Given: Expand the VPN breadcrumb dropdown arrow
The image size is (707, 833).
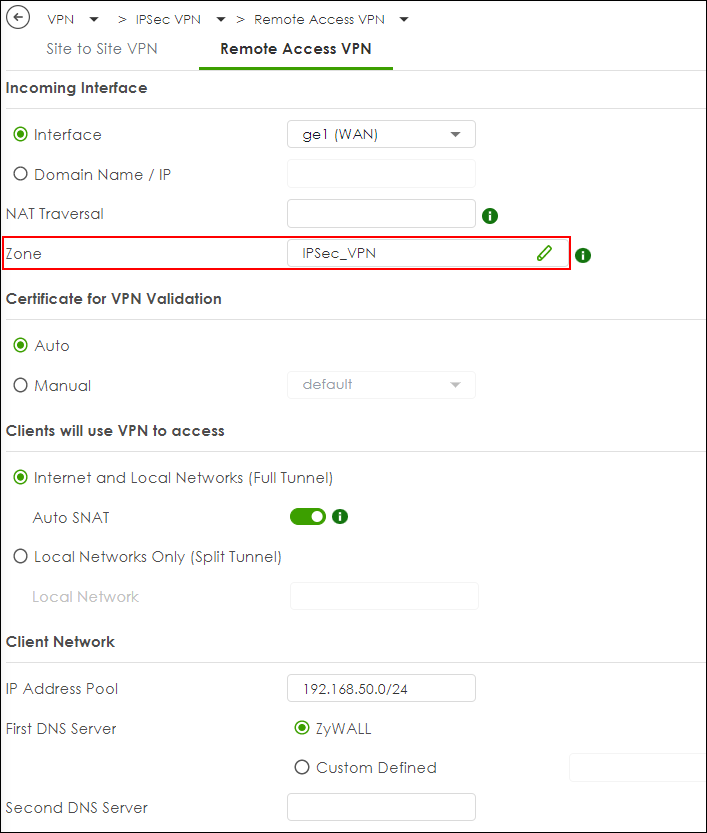Looking at the screenshot, I should (x=94, y=20).
